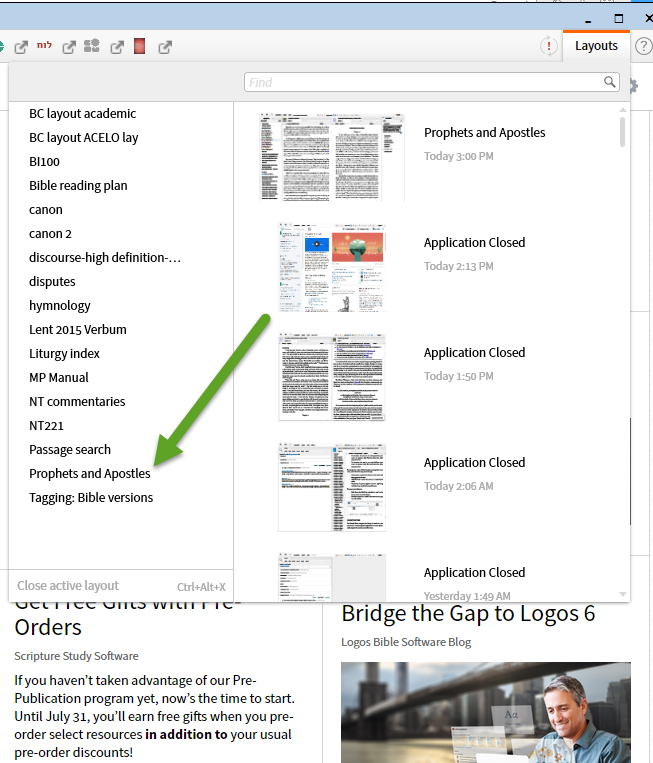This screenshot has width=653, height=763.
Task: Click Scripture Study Software source link
Action: coord(76,656)
